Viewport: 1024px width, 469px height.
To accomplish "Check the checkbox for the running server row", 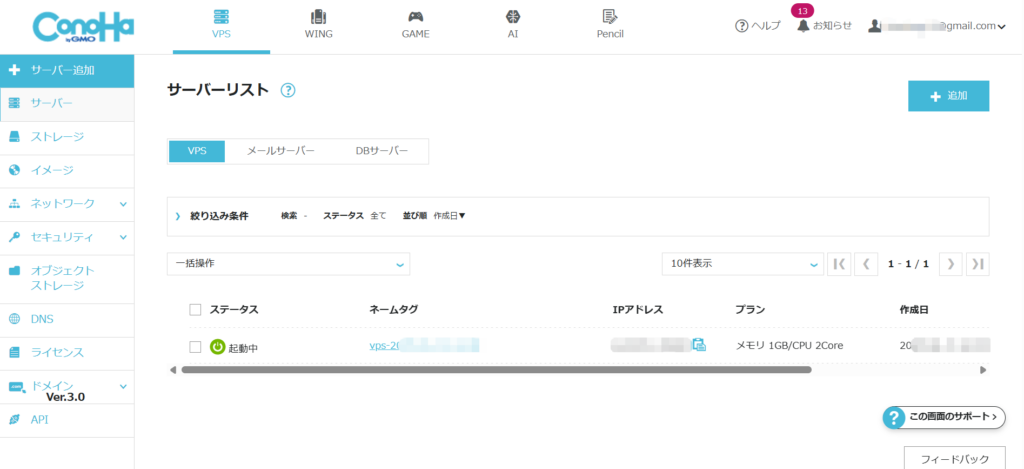I will click(x=195, y=347).
